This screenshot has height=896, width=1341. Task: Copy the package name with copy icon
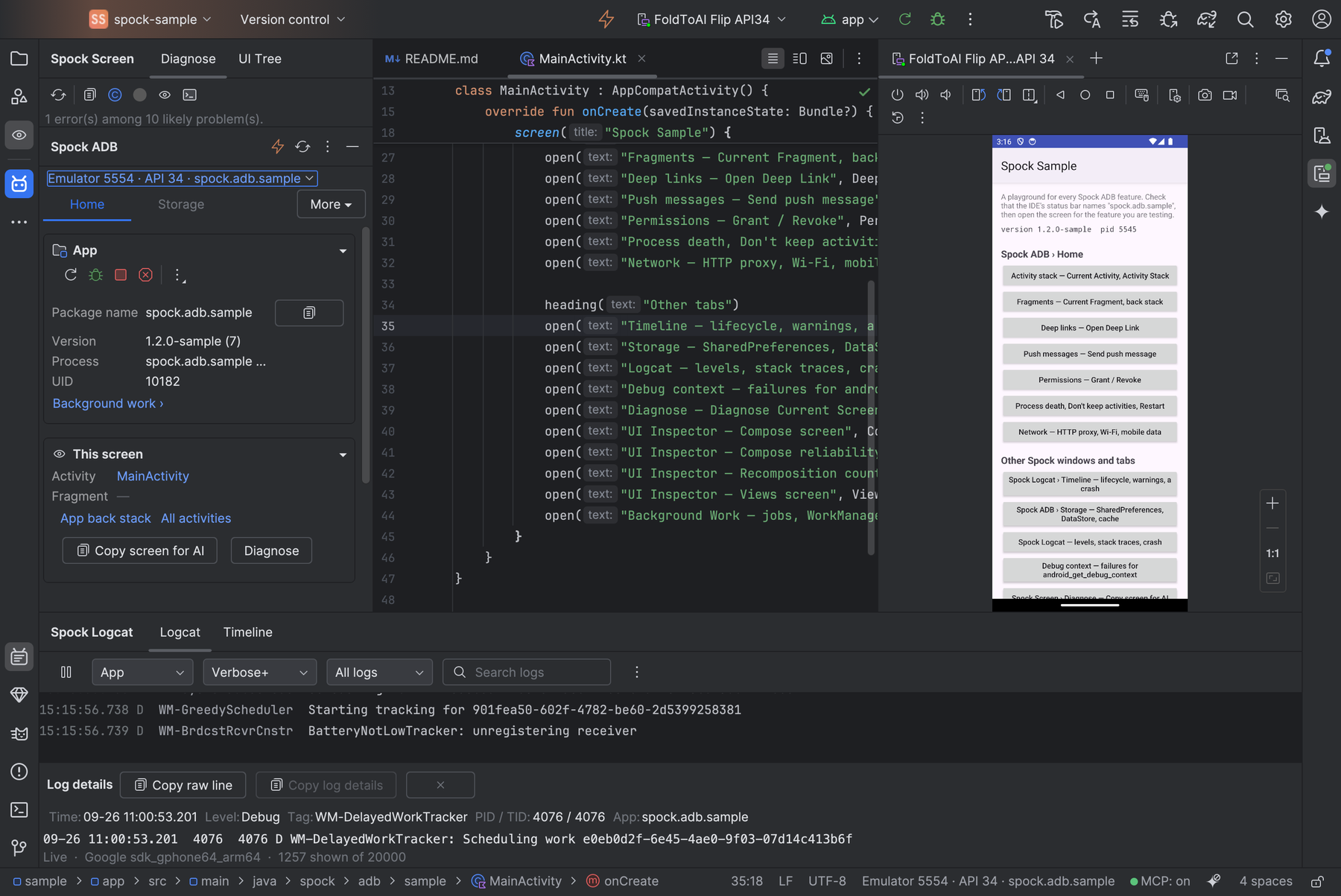(309, 313)
